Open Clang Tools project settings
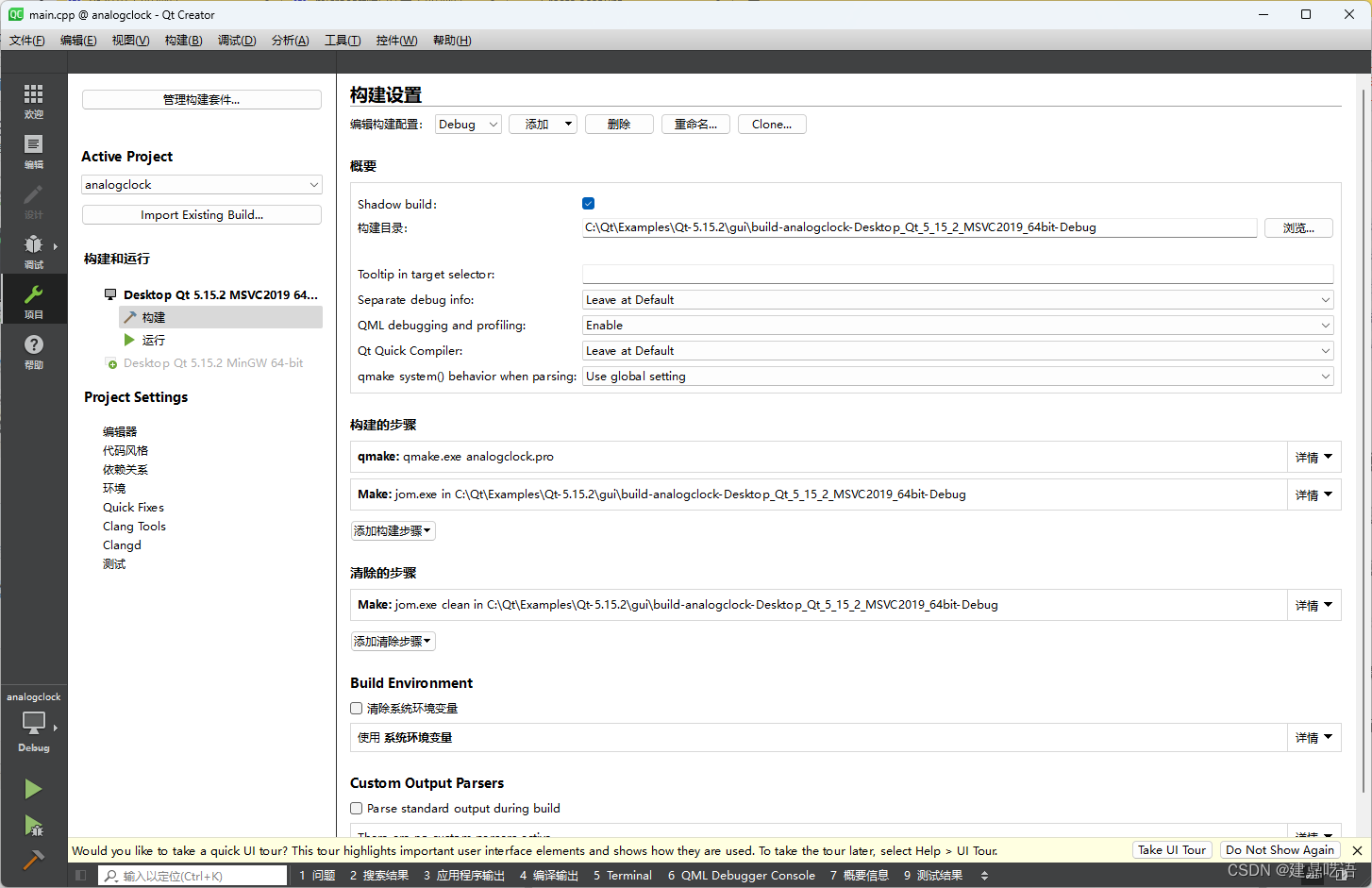Viewport: 1372px width, 888px height. click(134, 527)
